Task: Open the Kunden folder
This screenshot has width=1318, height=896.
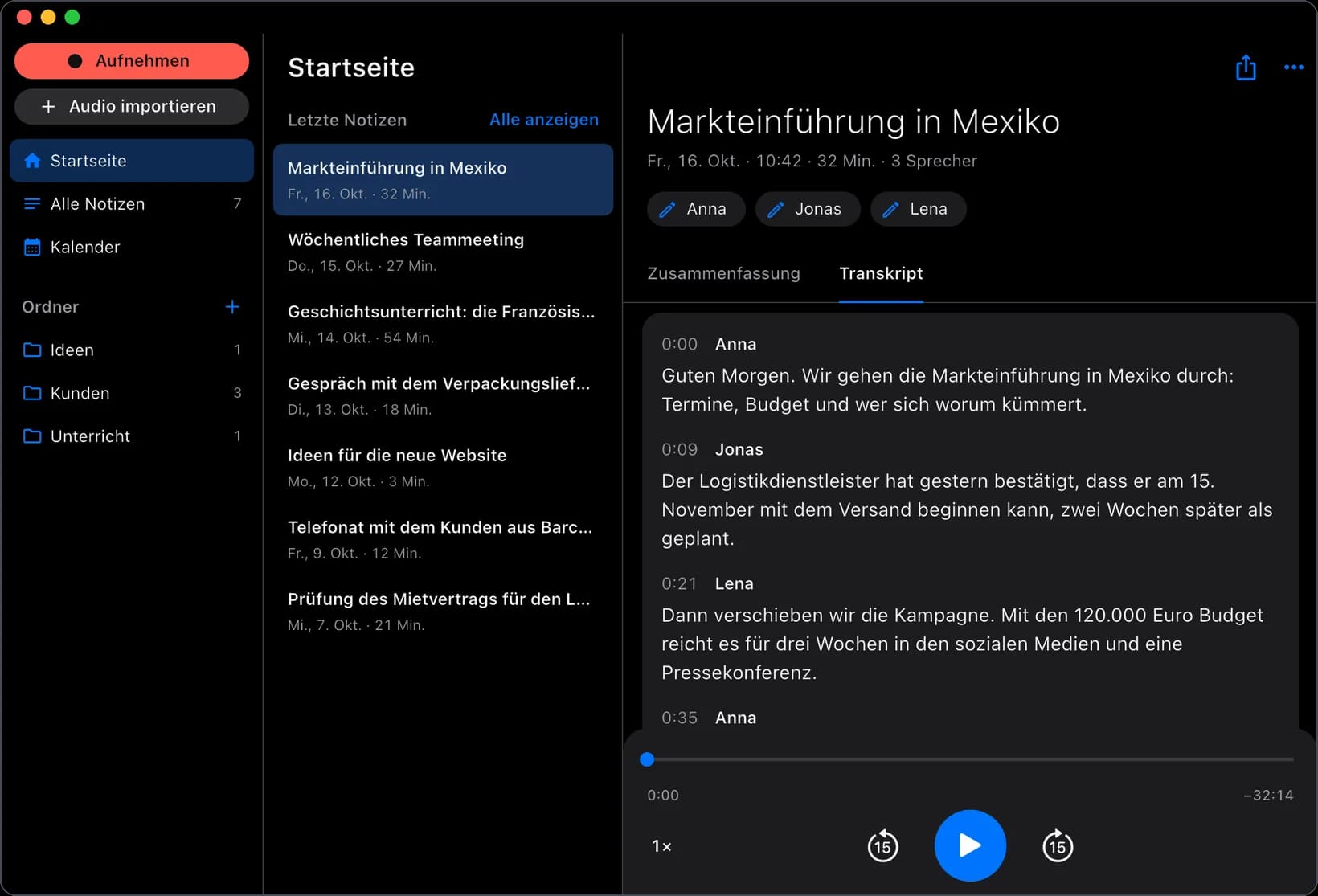Action: click(132, 393)
